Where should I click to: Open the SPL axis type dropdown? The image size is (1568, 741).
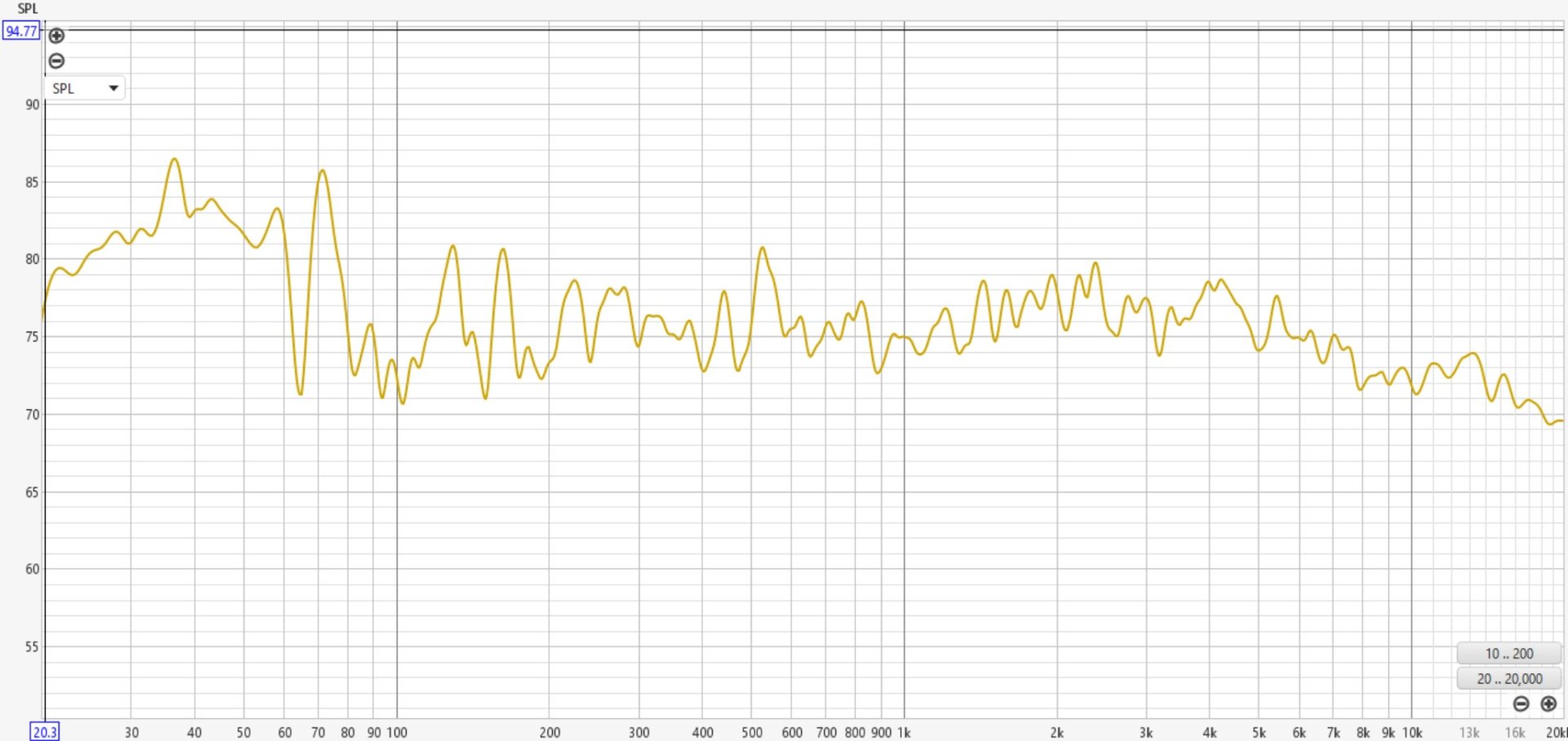coord(85,88)
